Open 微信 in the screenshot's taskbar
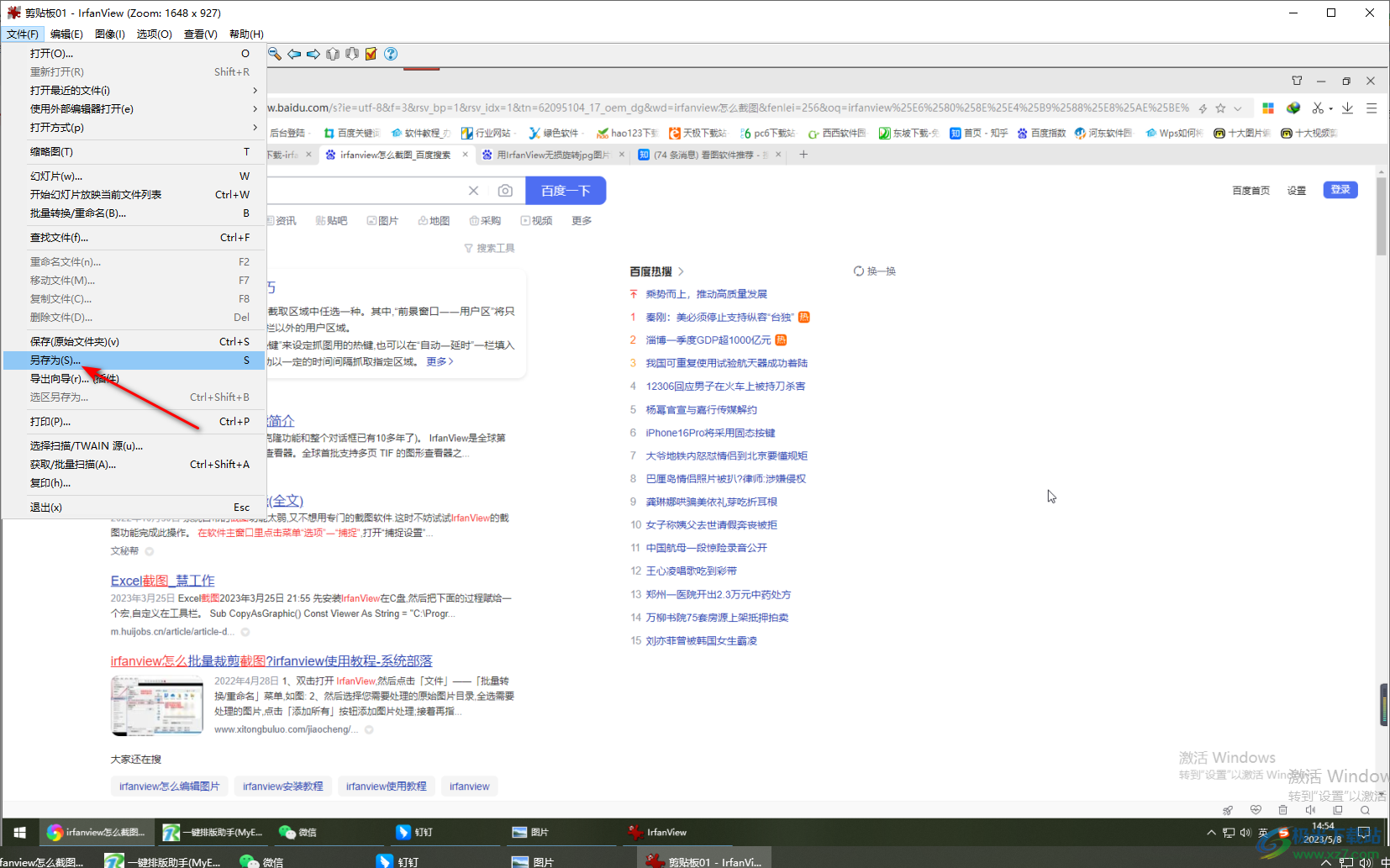The image size is (1390, 868). (x=298, y=832)
